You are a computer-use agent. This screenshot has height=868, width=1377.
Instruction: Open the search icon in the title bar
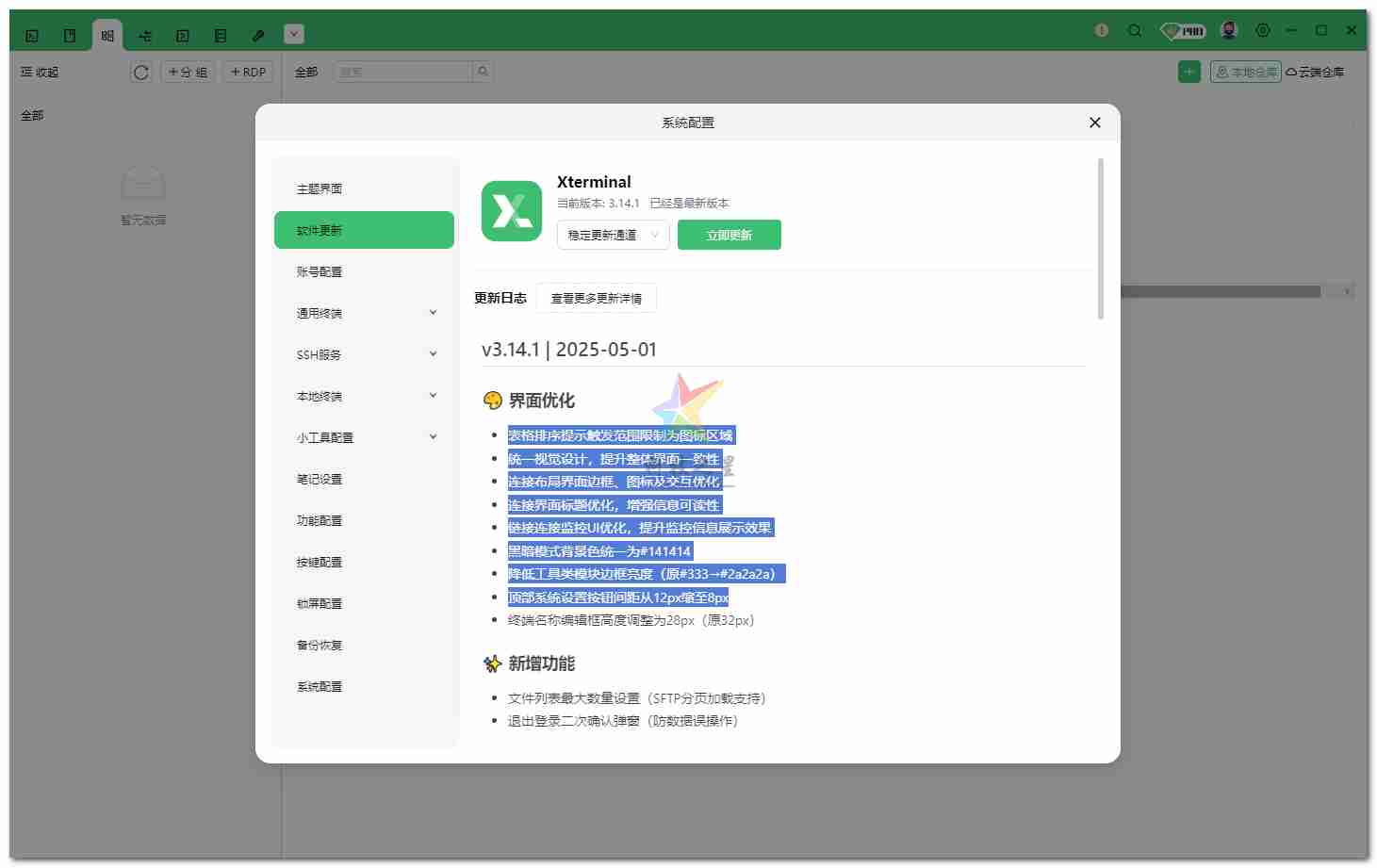pos(1135,30)
